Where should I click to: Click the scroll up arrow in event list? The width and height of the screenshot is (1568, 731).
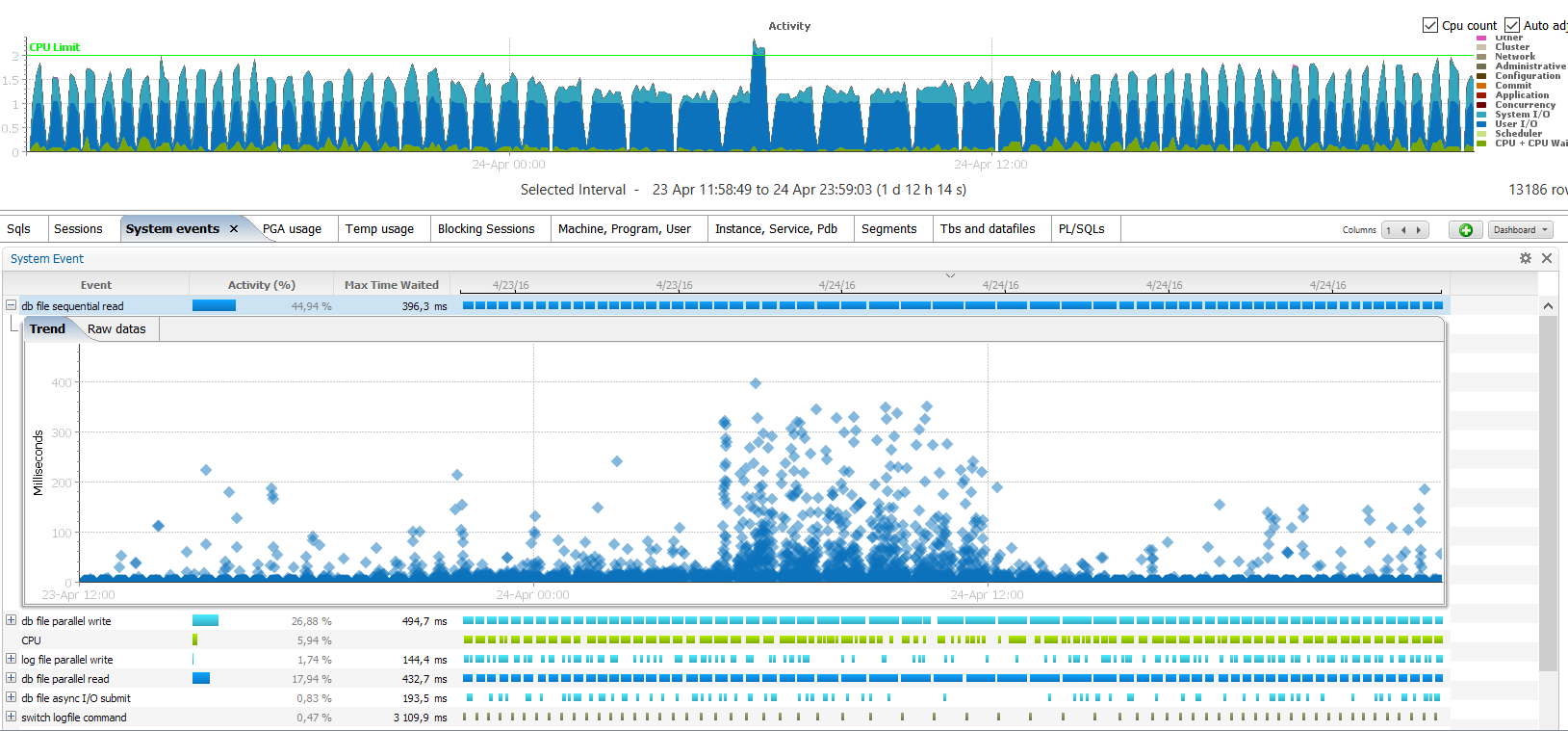pyautogui.click(x=1548, y=306)
